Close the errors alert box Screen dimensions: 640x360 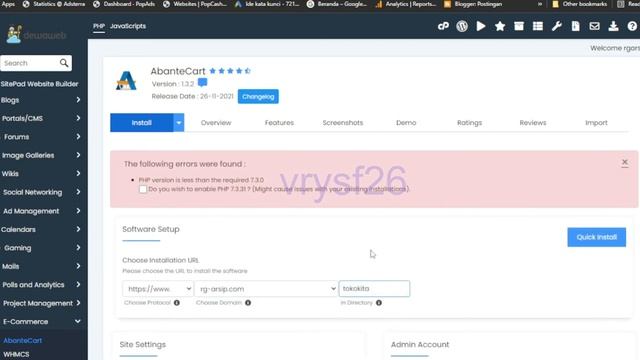click(624, 162)
